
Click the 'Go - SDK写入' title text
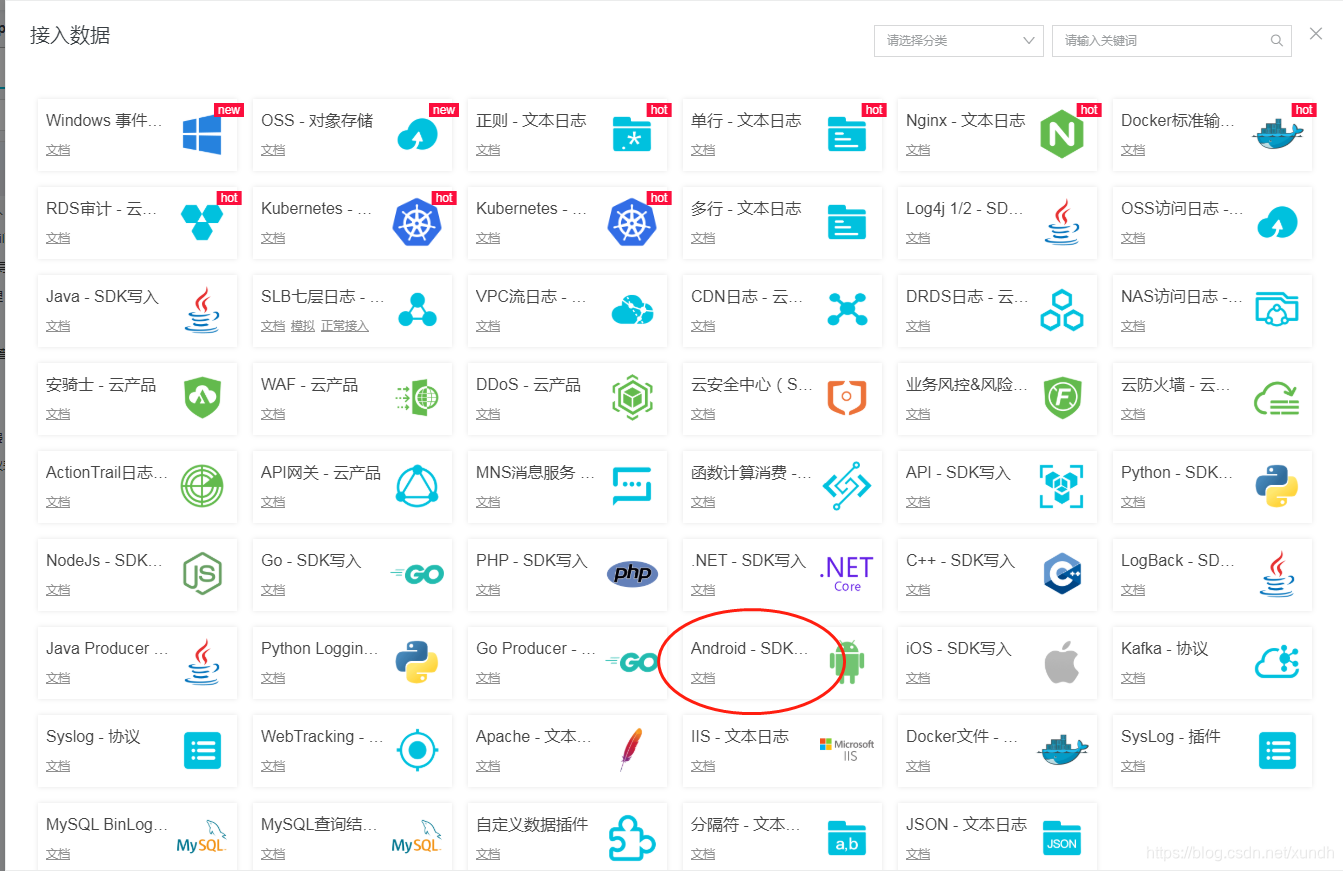pos(311,560)
